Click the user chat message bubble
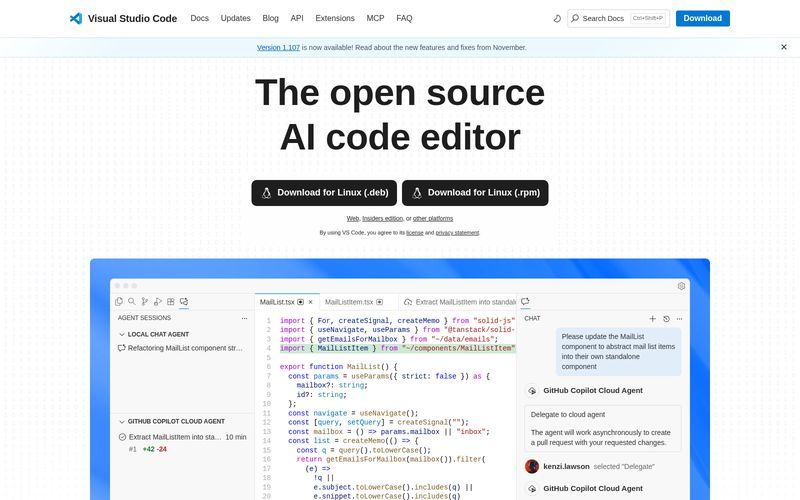800x500 pixels. (618, 352)
